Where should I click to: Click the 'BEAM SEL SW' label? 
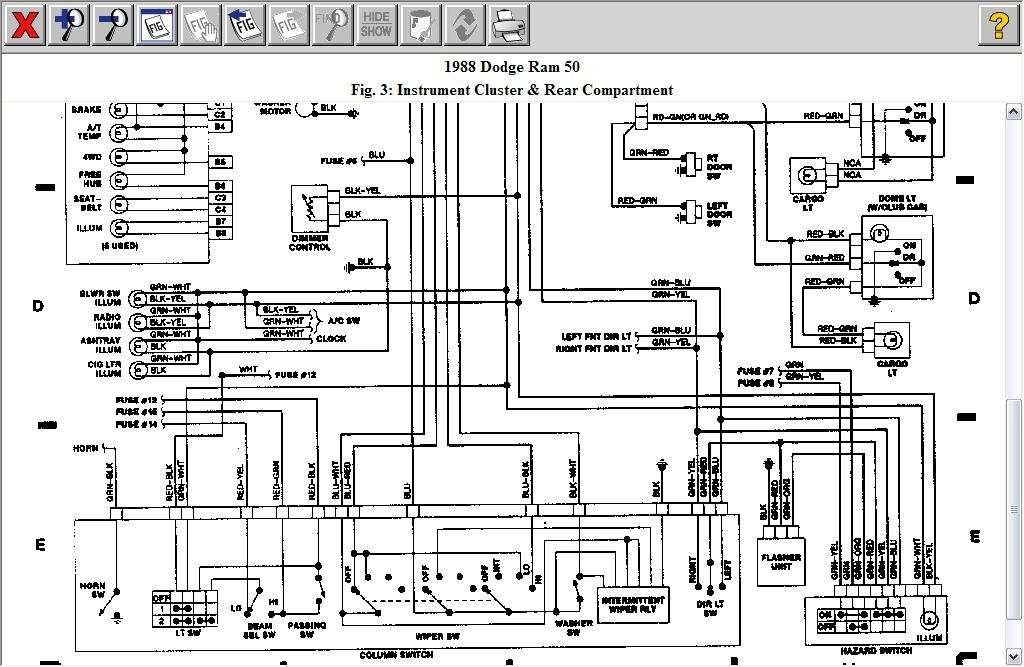259,630
